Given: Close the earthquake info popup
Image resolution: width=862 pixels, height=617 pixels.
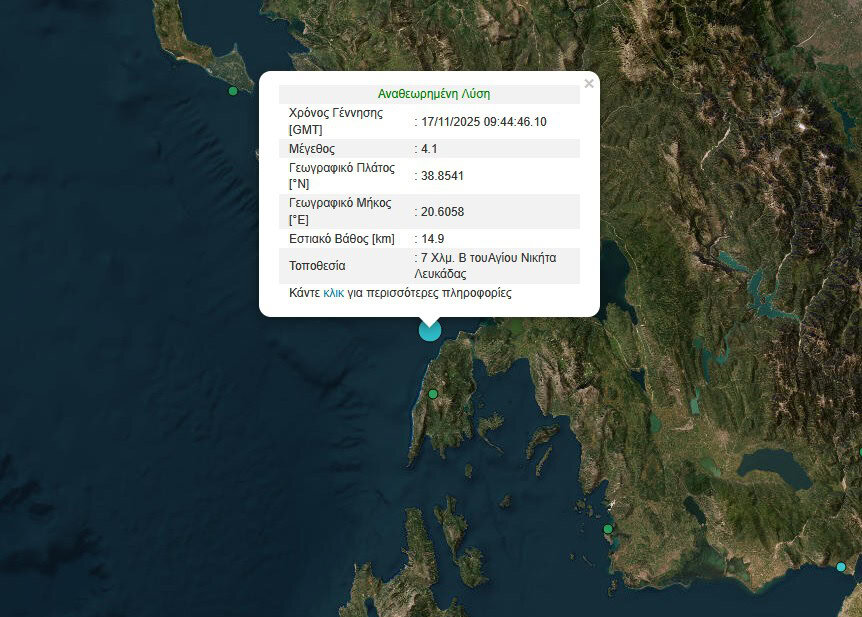Looking at the screenshot, I should pos(589,84).
